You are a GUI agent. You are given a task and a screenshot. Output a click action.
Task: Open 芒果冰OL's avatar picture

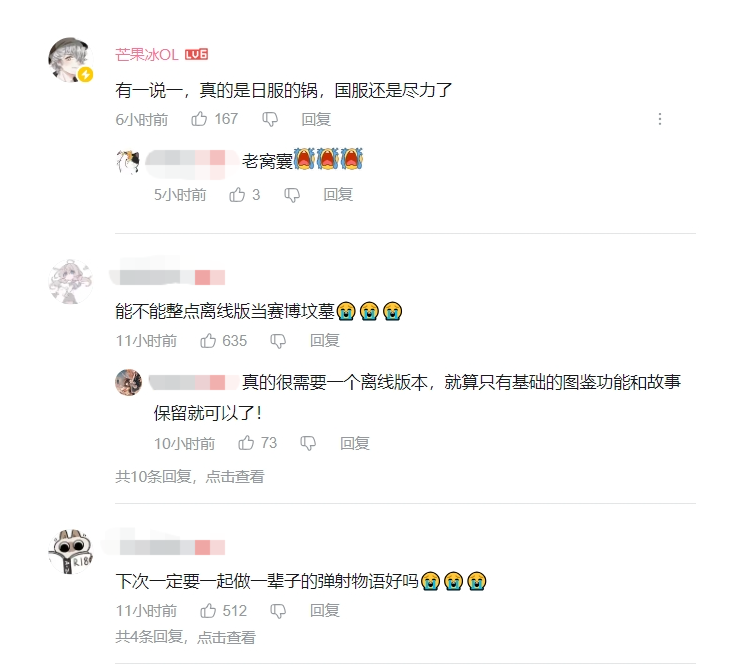point(71,60)
